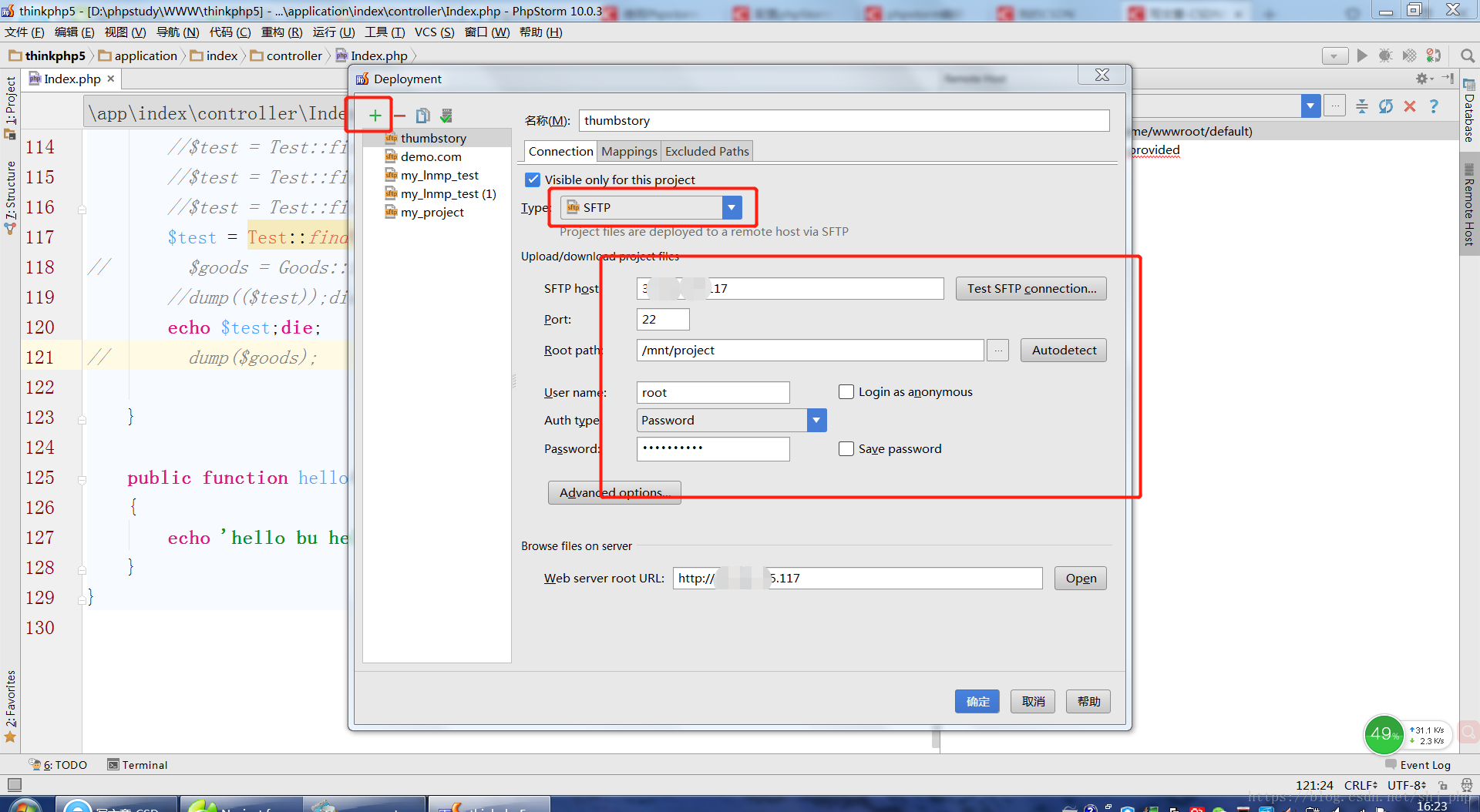Open the run configuration dropdown
This screenshot has width=1480, height=812.
[x=1334, y=55]
